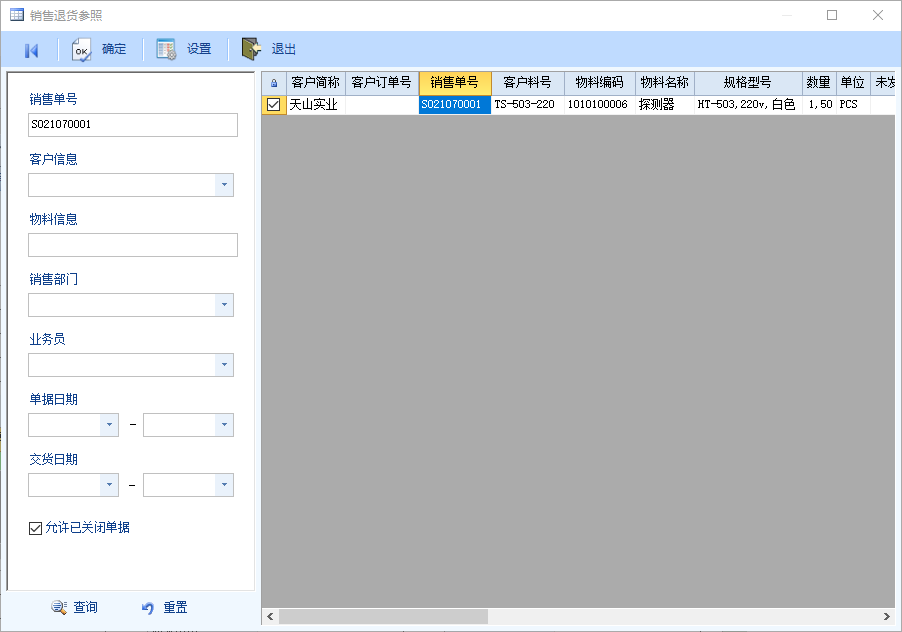This screenshot has height=632, width=902.
Task: Click the horizontal scrollbar left arrow
Action: (270, 616)
